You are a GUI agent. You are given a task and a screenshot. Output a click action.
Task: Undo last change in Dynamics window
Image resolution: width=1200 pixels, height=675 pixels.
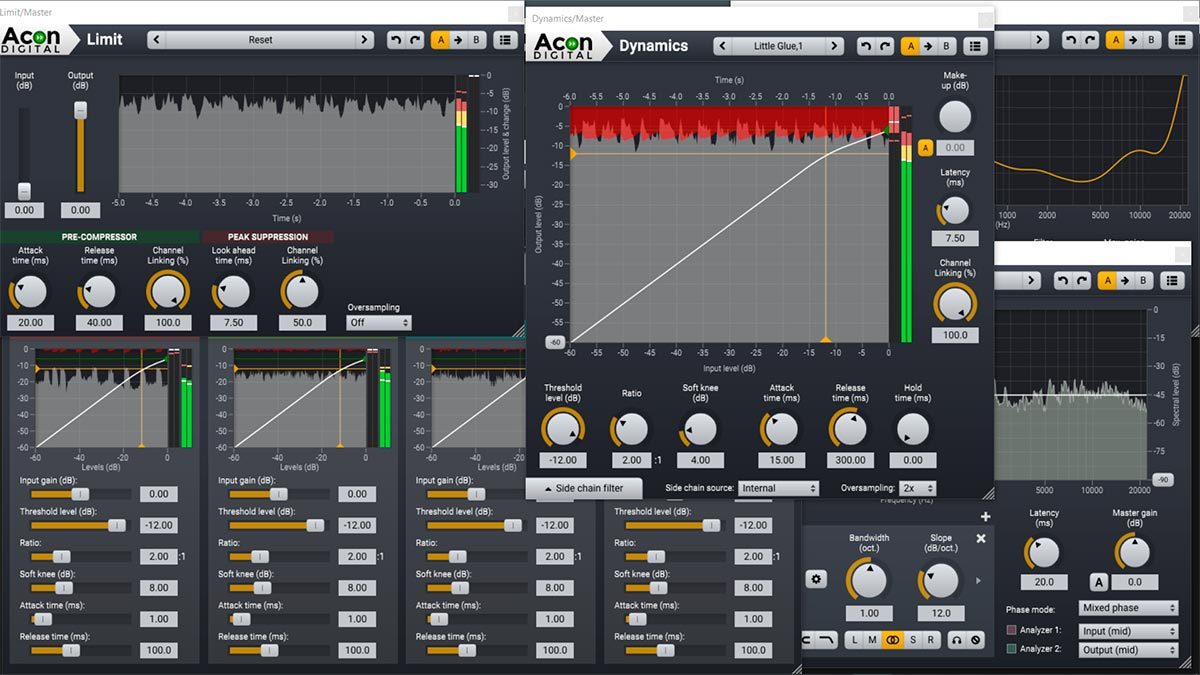coord(866,46)
